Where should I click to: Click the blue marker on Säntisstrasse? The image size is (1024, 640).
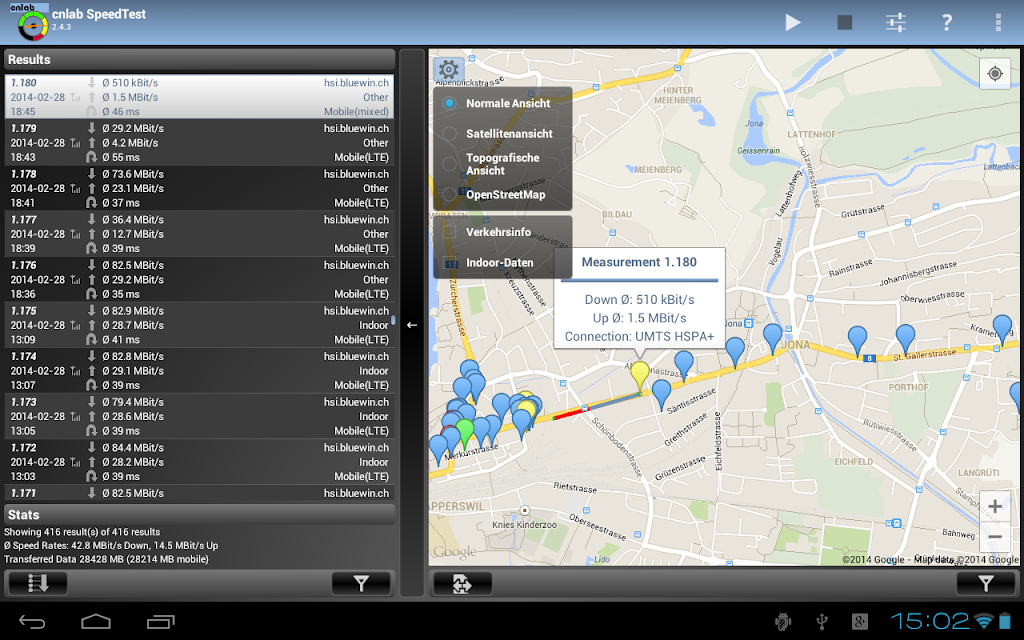(662, 393)
